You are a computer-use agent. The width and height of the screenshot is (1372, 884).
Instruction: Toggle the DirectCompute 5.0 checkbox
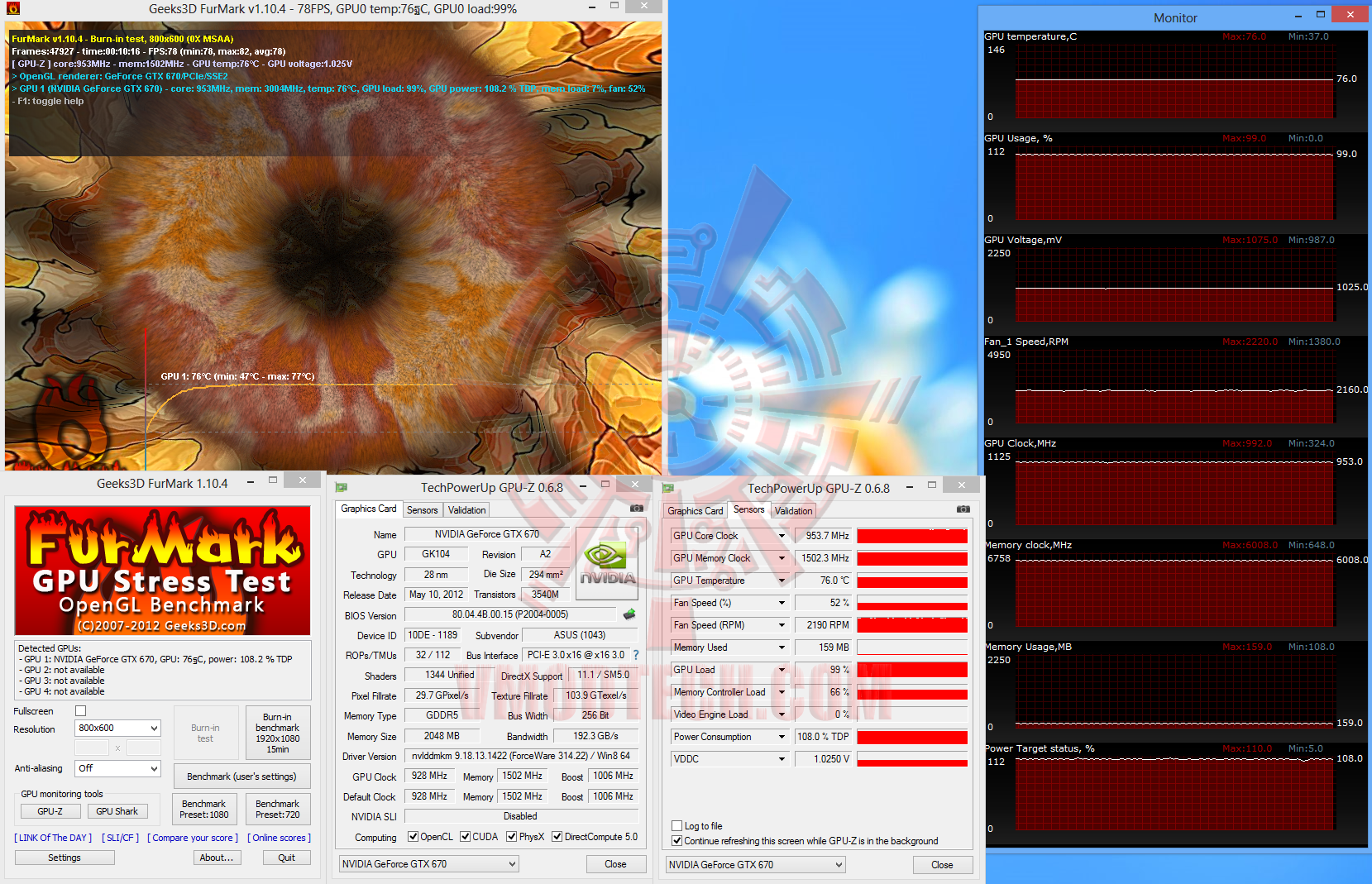point(557,837)
